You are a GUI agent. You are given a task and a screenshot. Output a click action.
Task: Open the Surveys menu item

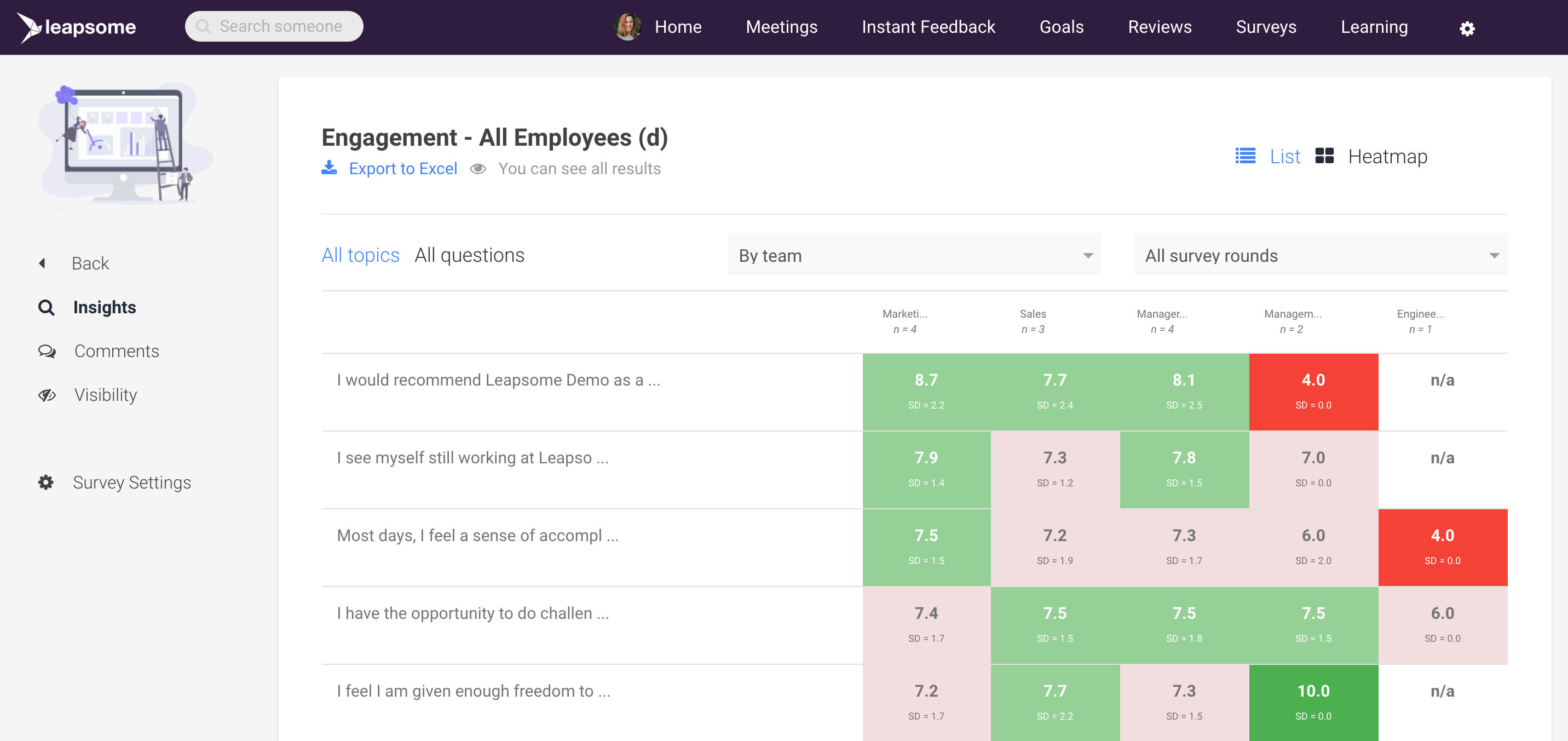pyautogui.click(x=1265, y=27)
